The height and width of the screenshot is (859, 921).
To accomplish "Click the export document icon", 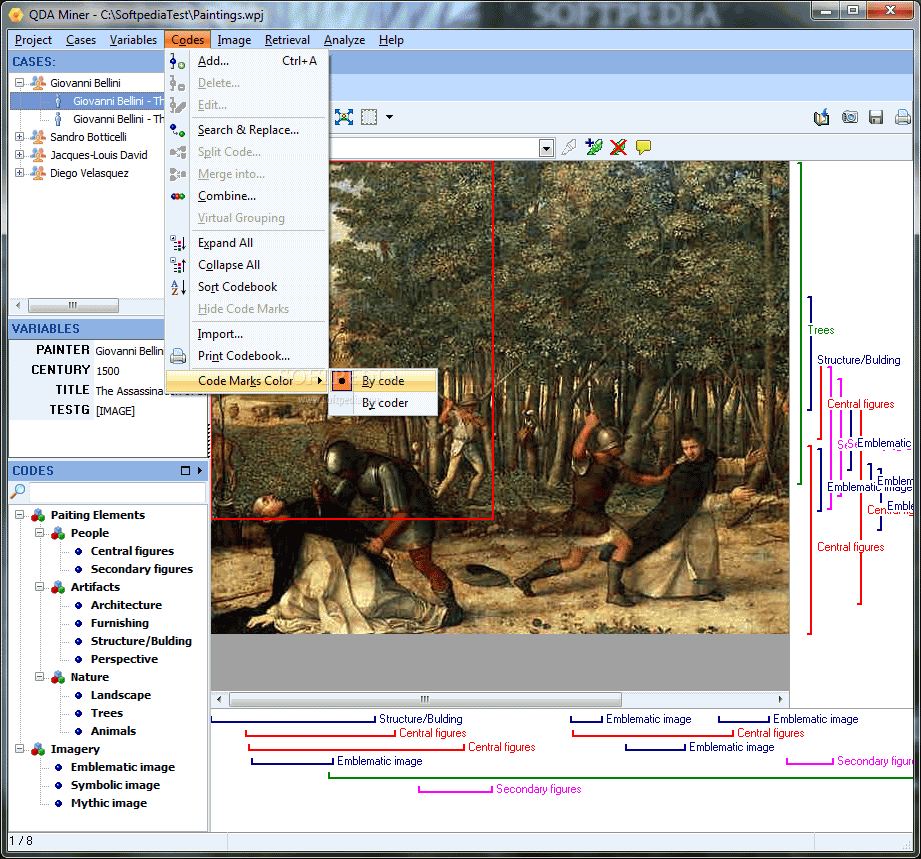I will 822,118.
